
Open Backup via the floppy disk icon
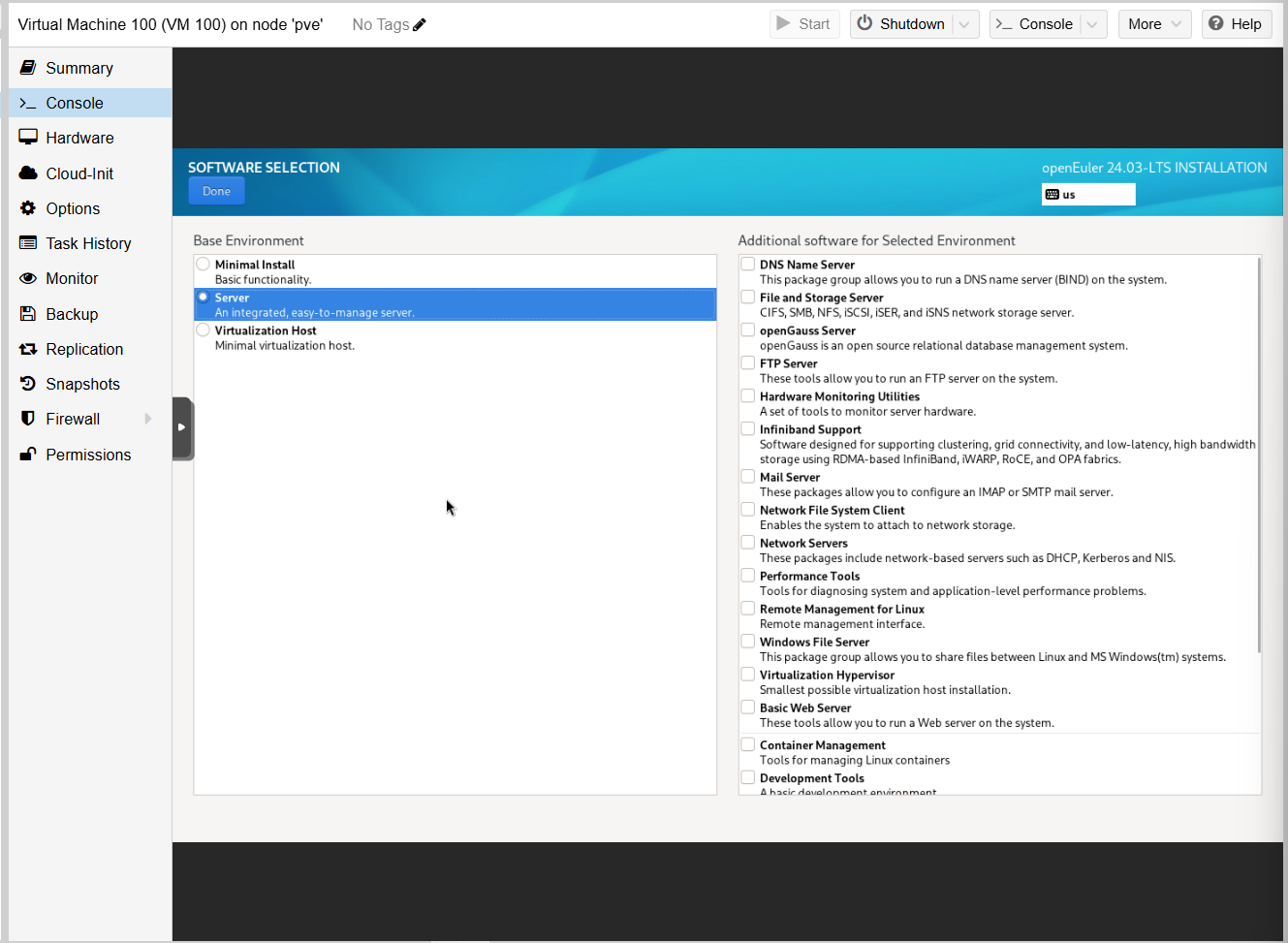pos(28,314)
